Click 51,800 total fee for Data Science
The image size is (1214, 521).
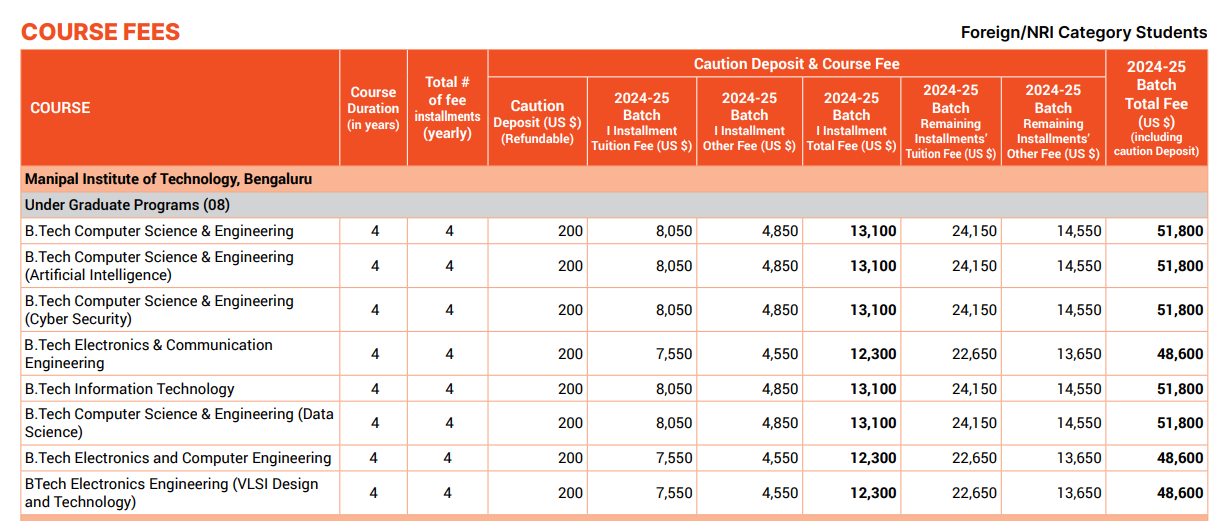coord(1180,423)
